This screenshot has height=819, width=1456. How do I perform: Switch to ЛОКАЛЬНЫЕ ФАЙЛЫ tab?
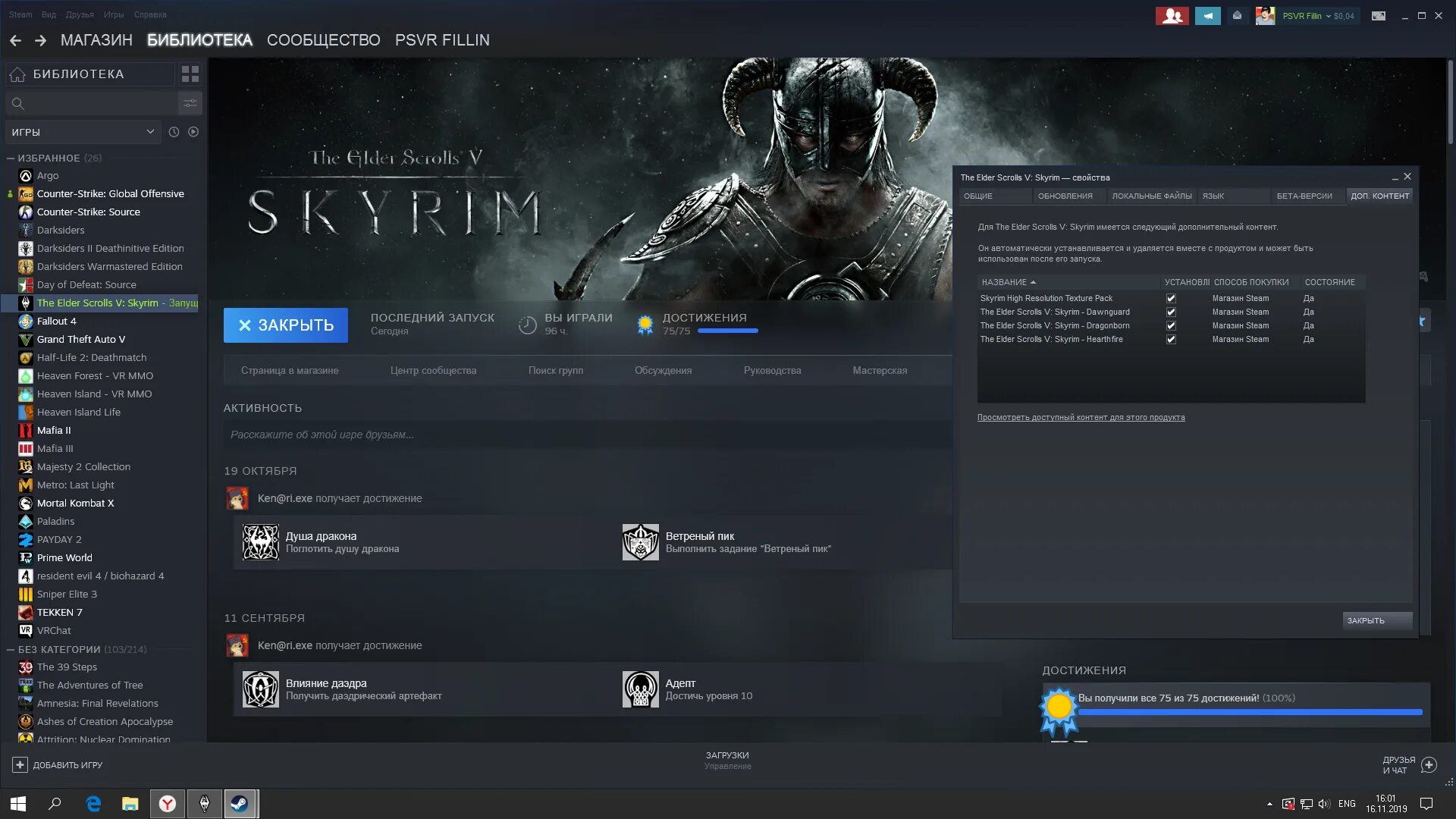click(x=1152, y=196)
